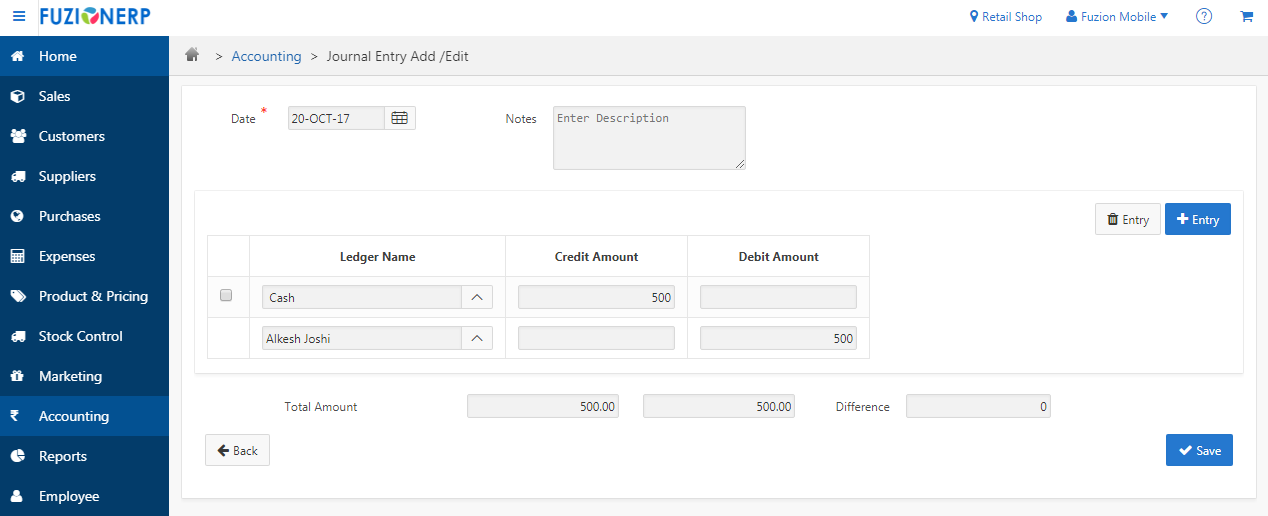Open Stock Control from the sidebar

(x=80, y=336)
